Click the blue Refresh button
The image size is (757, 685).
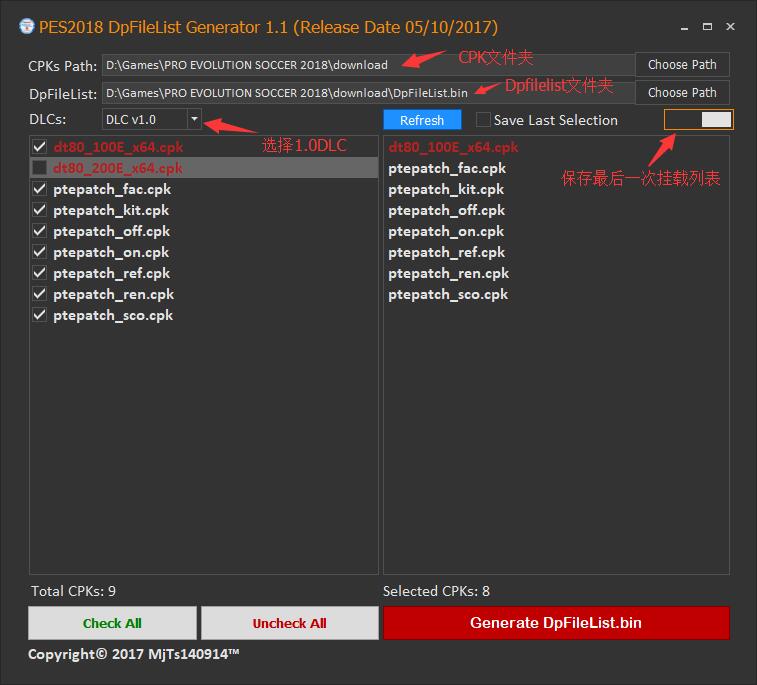[422, 120]
